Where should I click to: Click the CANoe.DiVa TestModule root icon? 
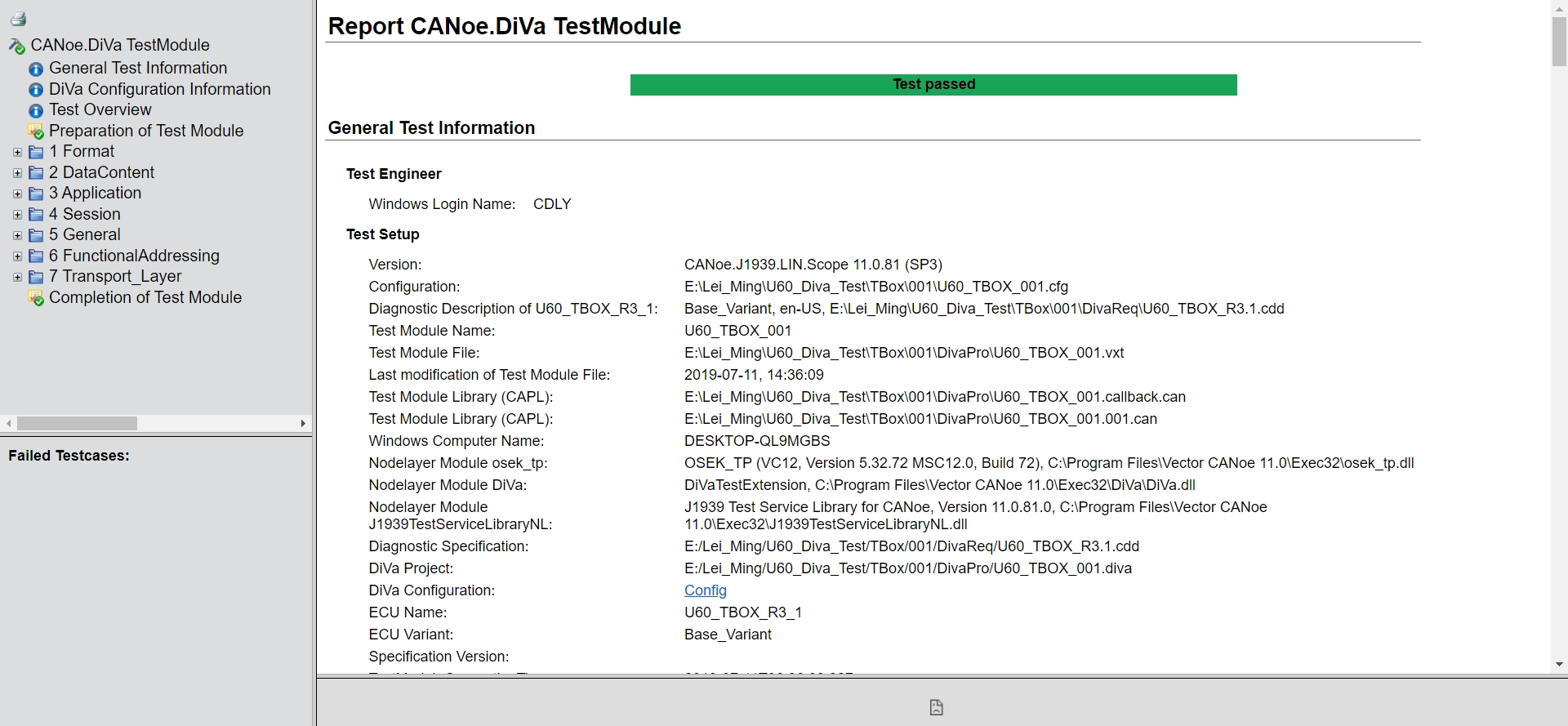pyautogui.click(x=17, y=47)
